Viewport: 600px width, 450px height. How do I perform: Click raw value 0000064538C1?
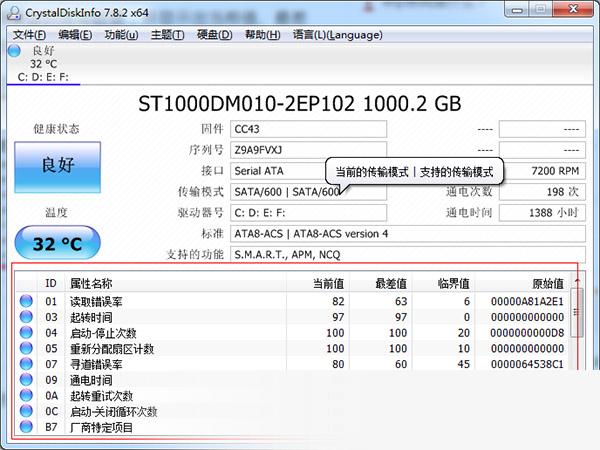point(527,364)
